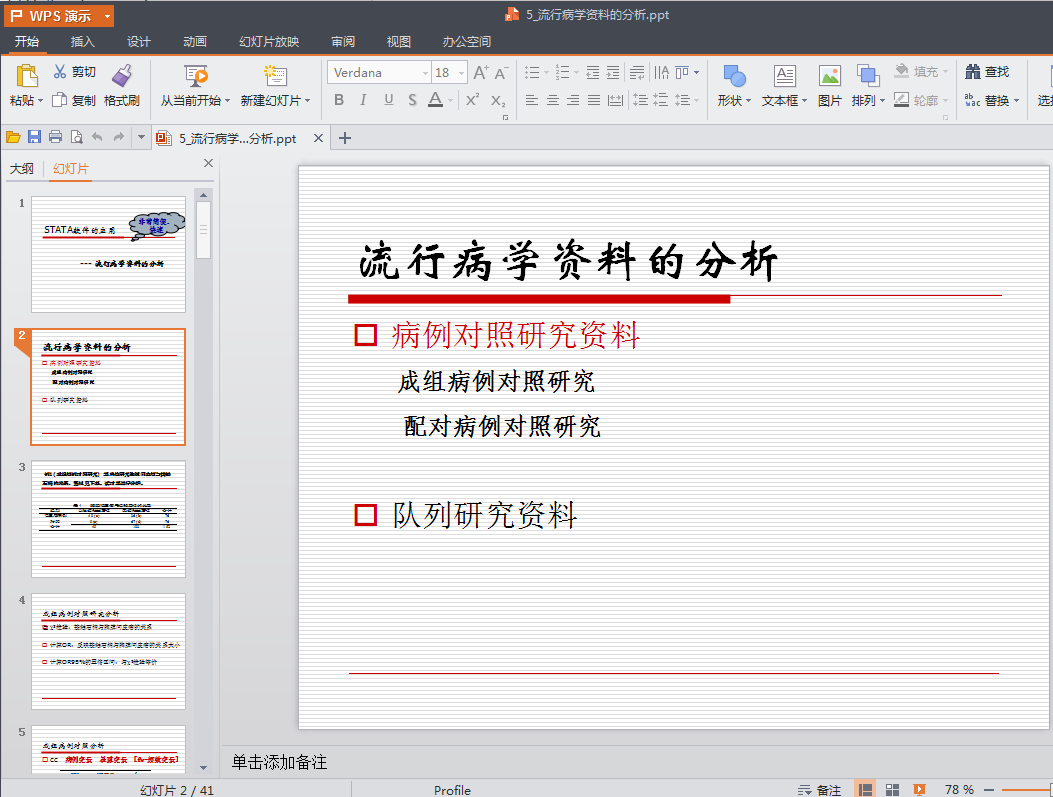Click the print preview icon

77,138
